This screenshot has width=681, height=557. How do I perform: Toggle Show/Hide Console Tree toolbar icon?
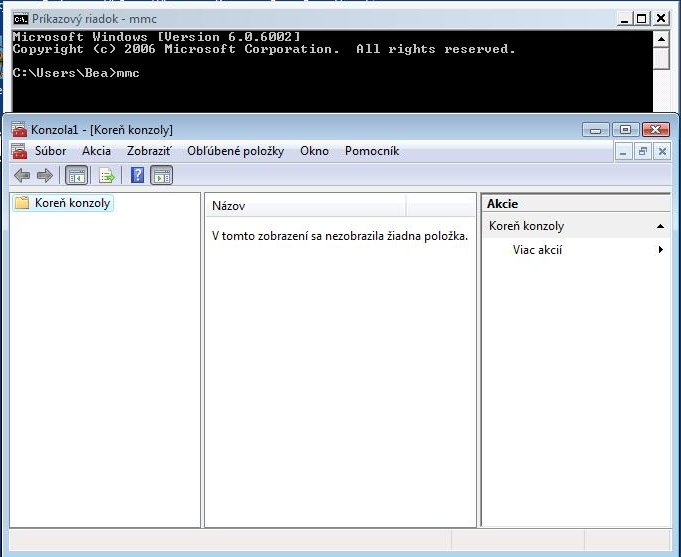pyautogui.click(x=76, y=176)
